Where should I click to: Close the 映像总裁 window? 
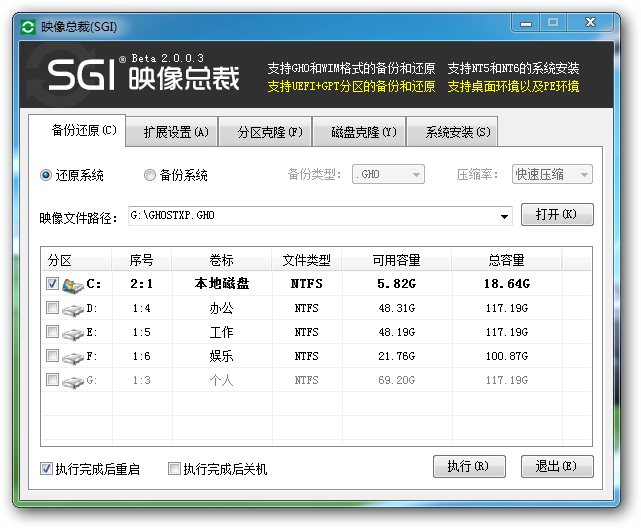point(590,23)
